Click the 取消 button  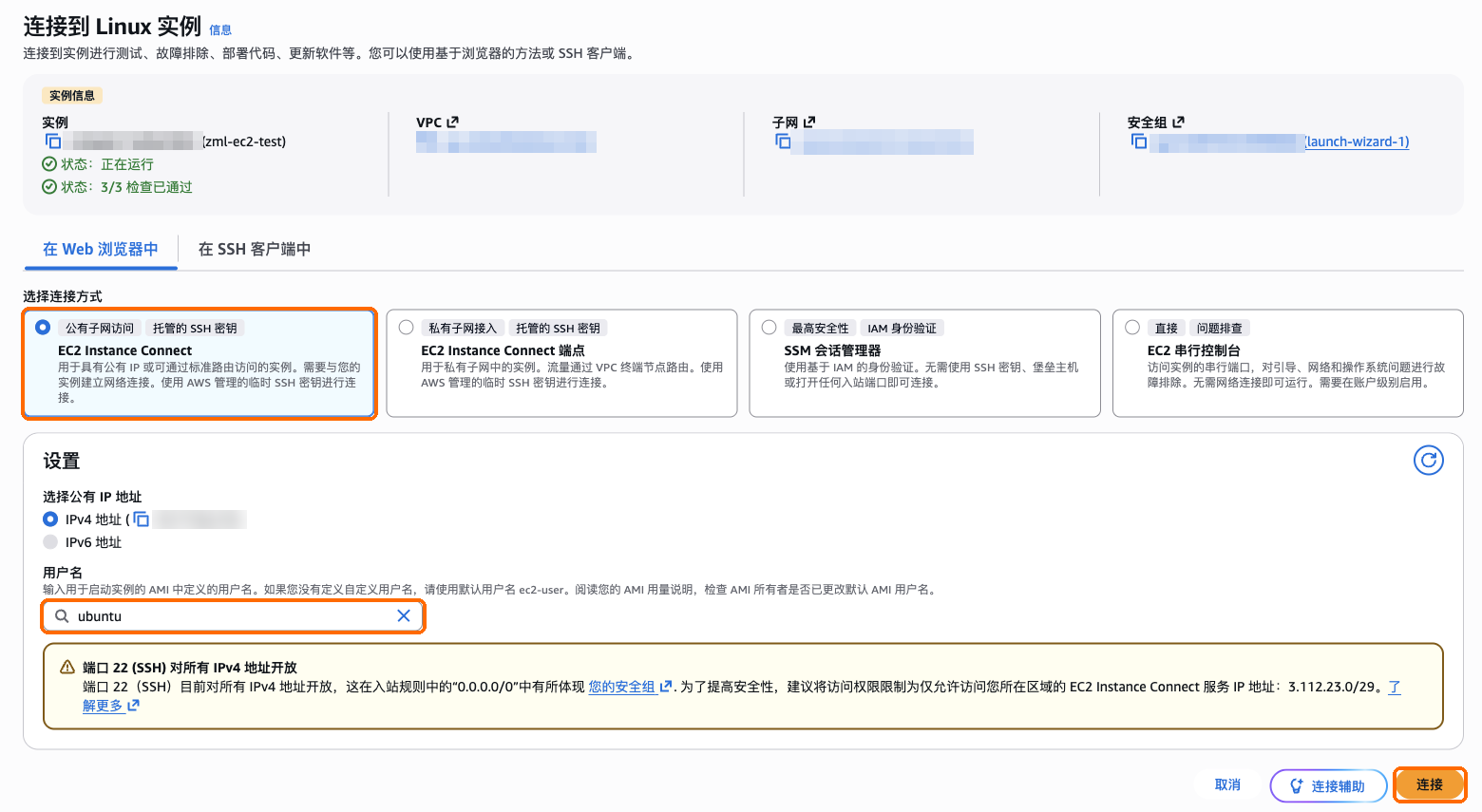point(1228,785)
